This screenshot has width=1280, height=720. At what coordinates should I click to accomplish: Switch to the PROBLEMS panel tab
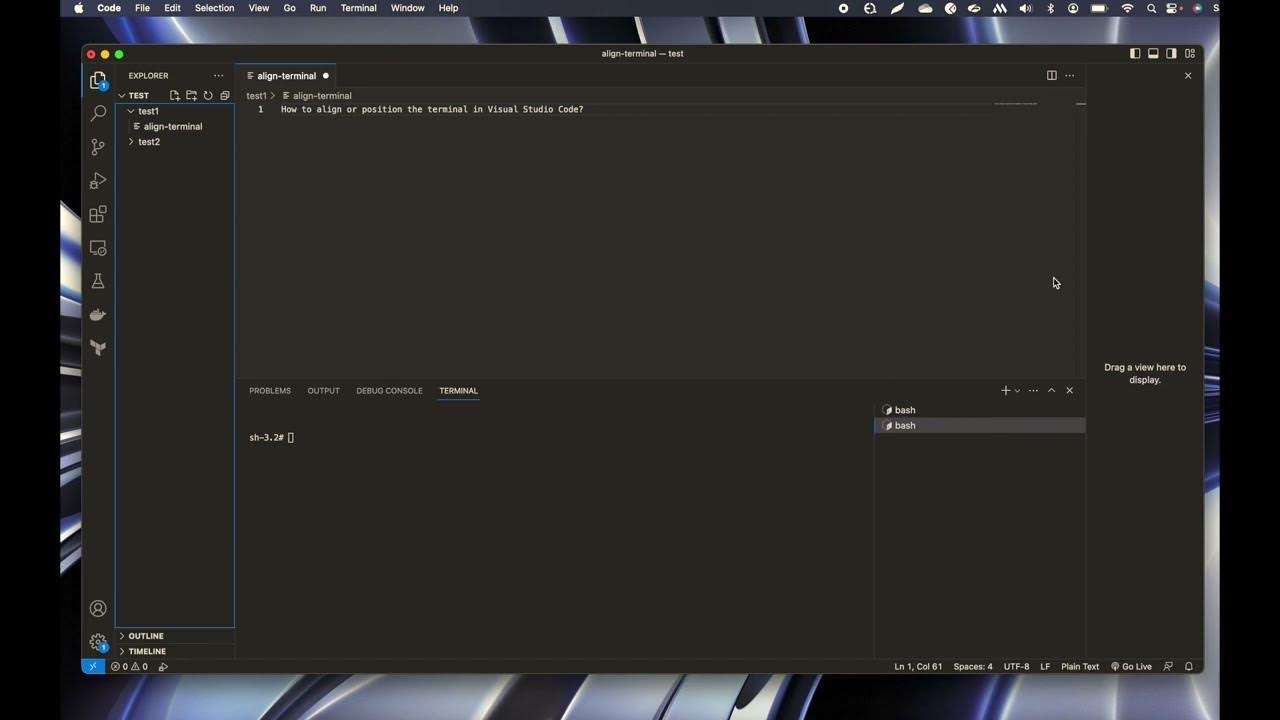coord(270,391)
